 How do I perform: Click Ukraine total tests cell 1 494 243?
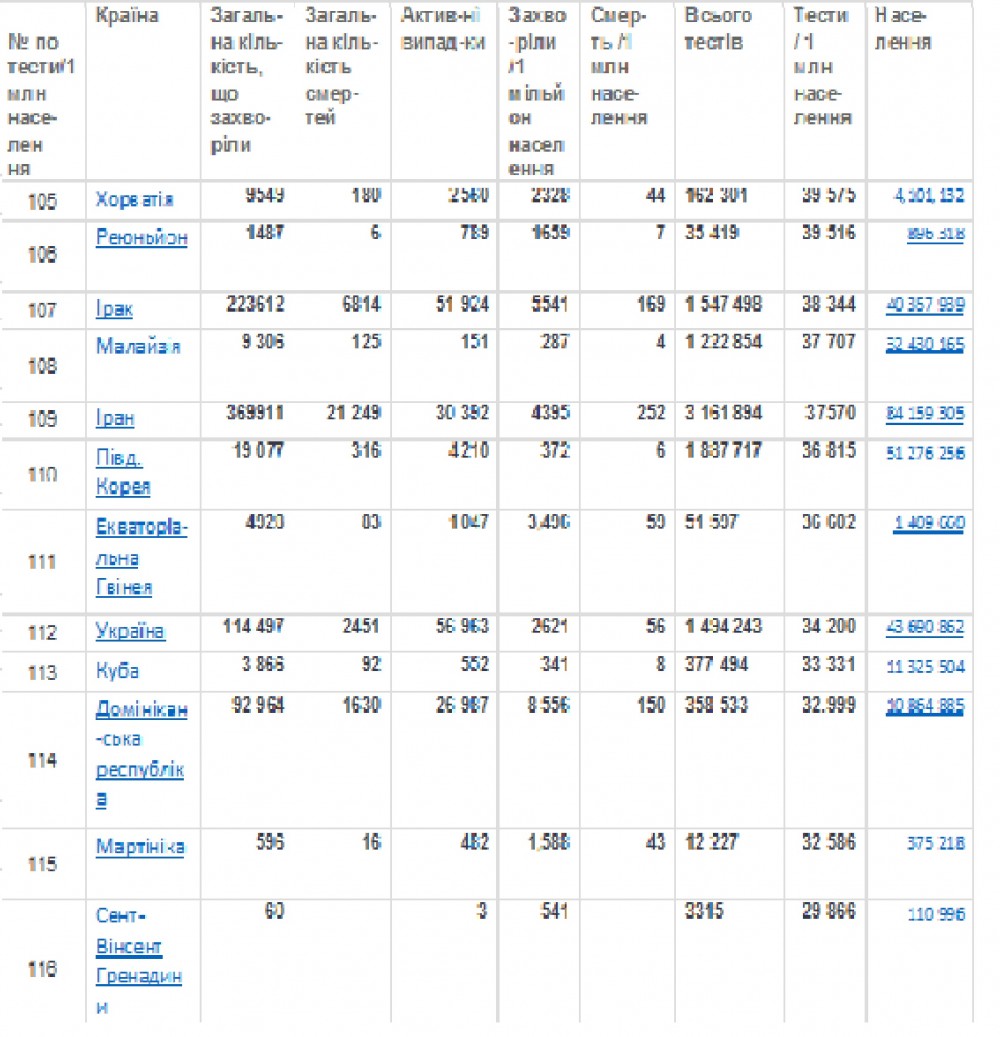click(723, 626)
